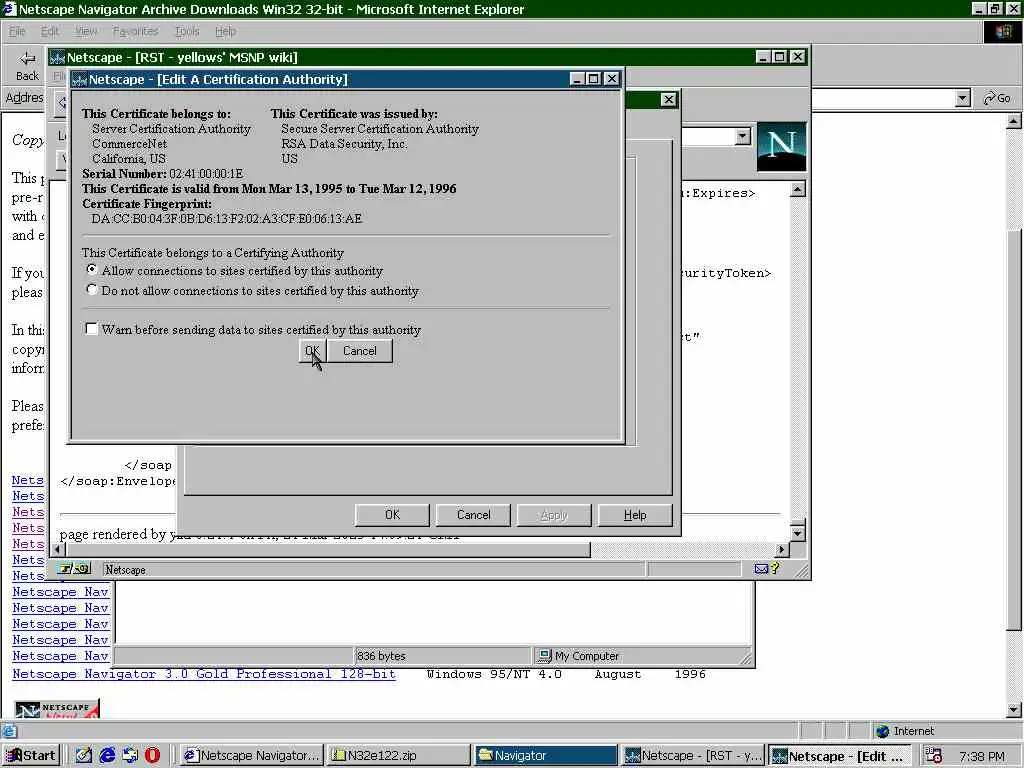The image size is (1024, 768).
Task: Open the Windows Start button
Action: (x=31, y=756)
